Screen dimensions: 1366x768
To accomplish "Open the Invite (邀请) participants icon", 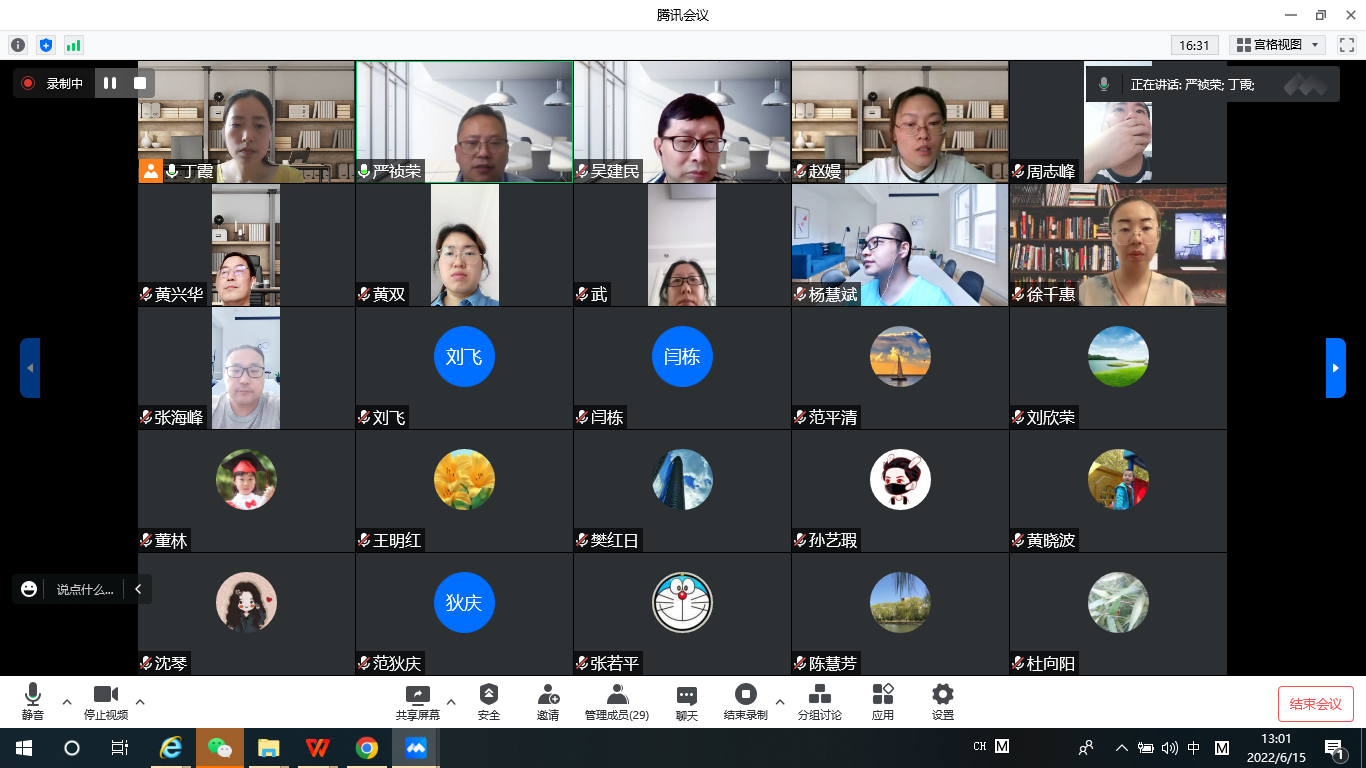I will 547,701.
